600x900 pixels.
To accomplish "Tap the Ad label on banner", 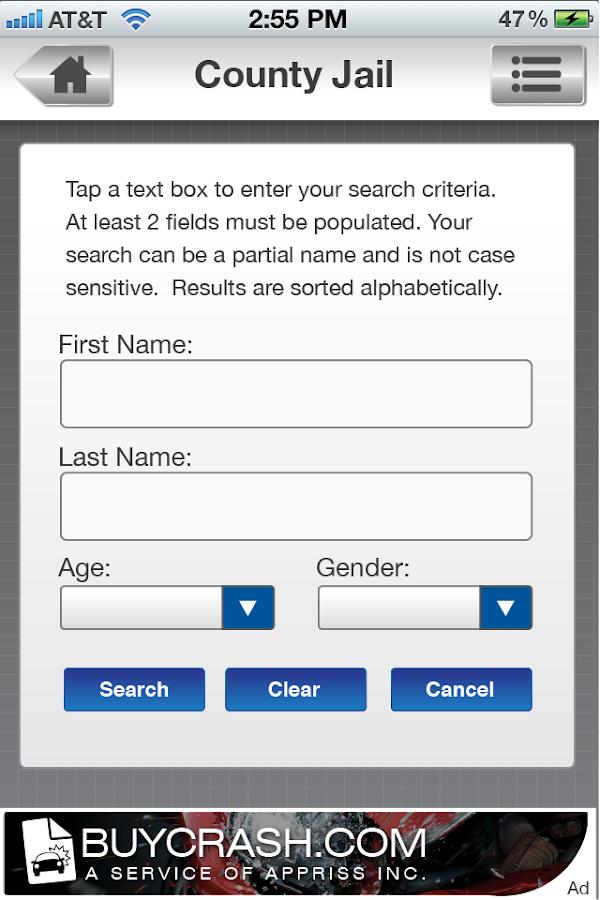I will point(578,888).
